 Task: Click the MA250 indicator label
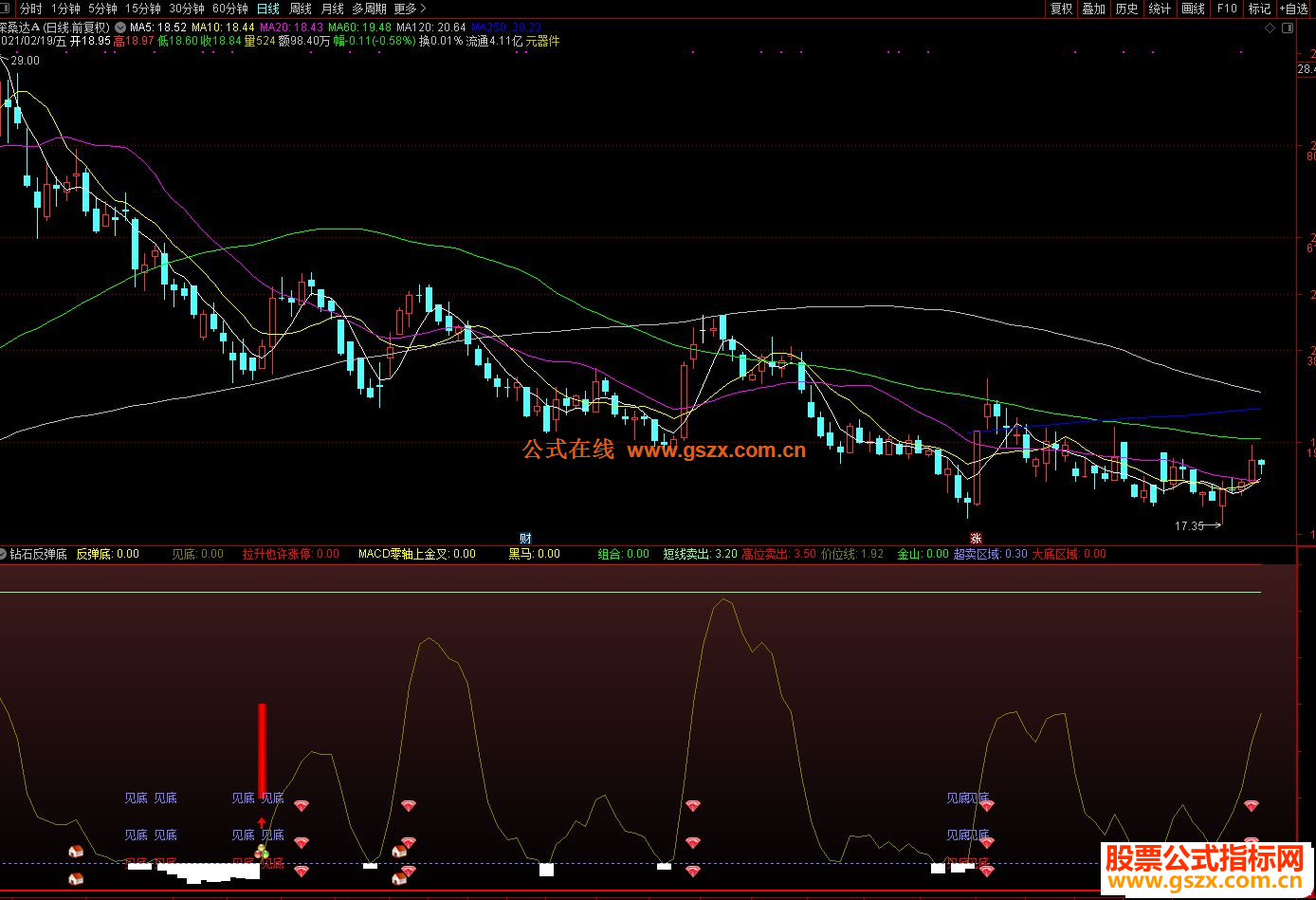point(506,28)
